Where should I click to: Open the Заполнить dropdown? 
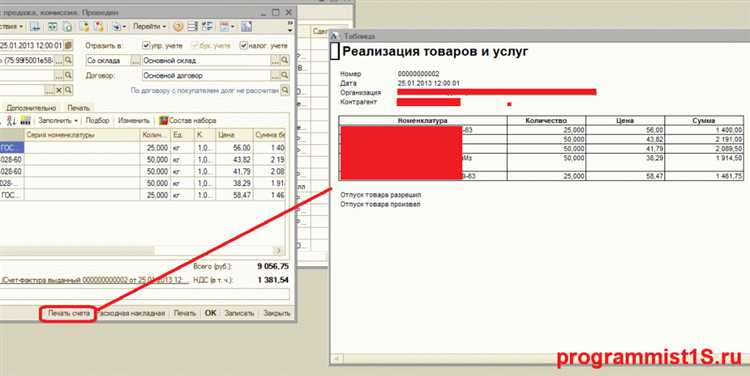point(58,121)
